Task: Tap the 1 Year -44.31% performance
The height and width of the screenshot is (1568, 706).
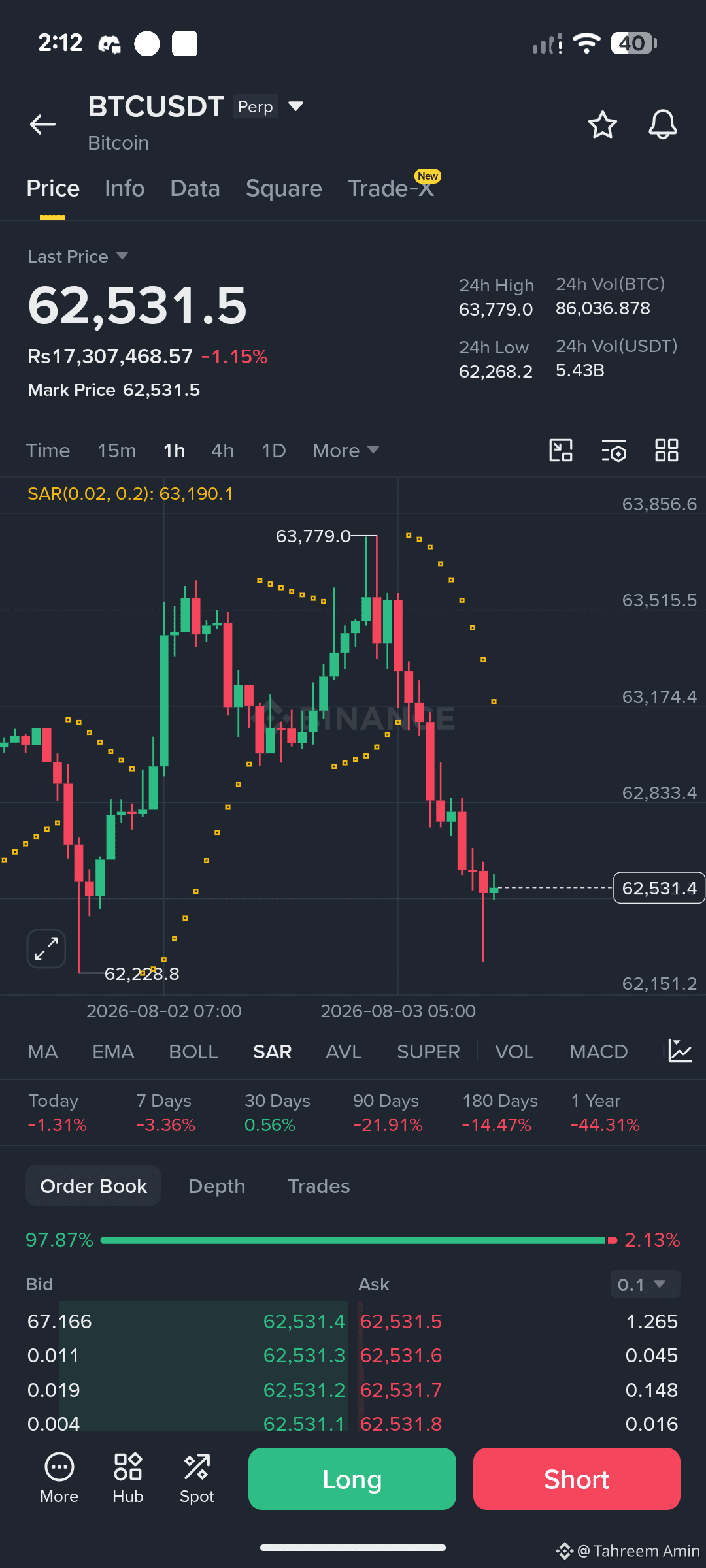Action: [x=605, y=1113]
